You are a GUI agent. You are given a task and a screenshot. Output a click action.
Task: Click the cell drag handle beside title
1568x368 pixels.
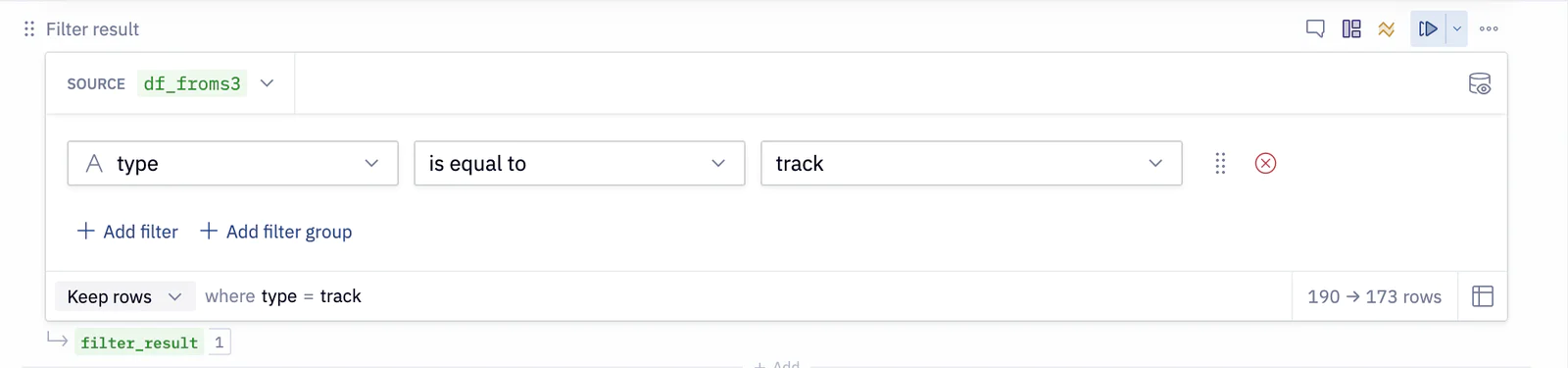[29, 29]
